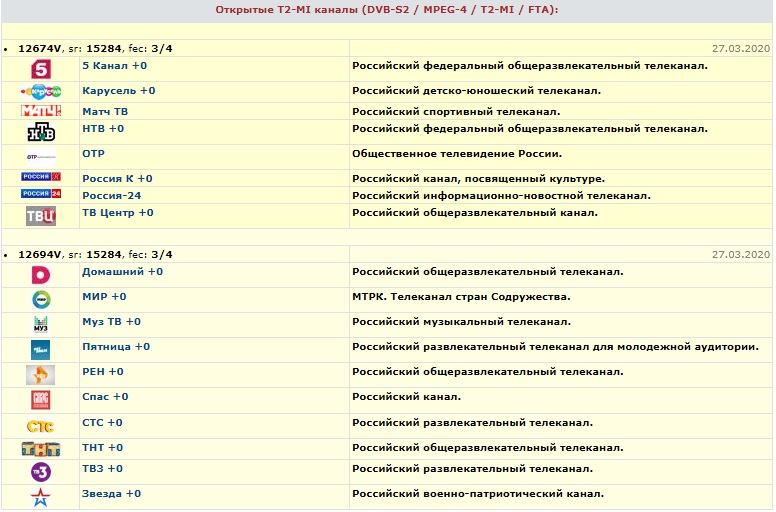Screen dimensions: 776x512
Task: Open the ТВ Центр +0 link
Action: [118, 213]
